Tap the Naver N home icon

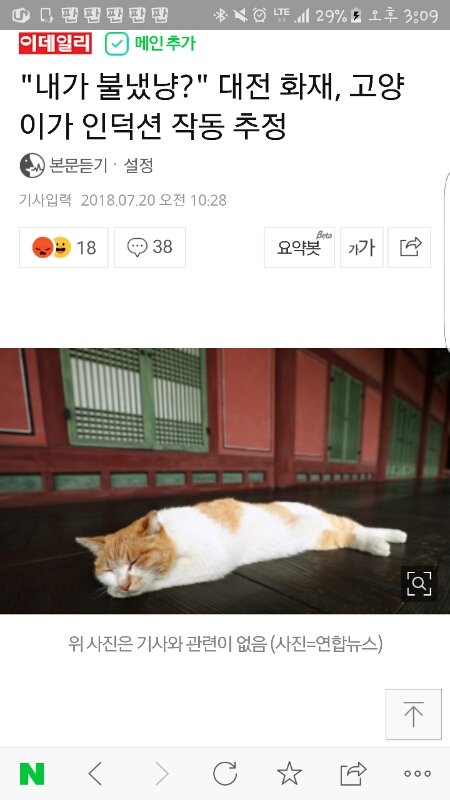[32, 774]
